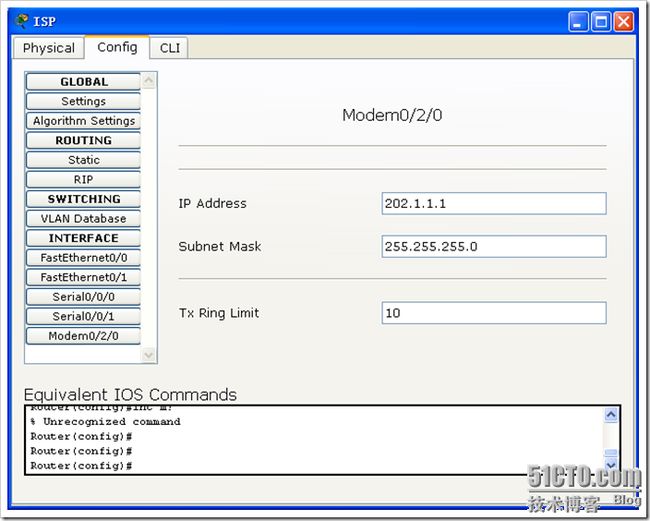This screenshot has height=521, width=650.
Task: Open Algorithm Settings
Action: pyautogui.click(x=83, y=121)
